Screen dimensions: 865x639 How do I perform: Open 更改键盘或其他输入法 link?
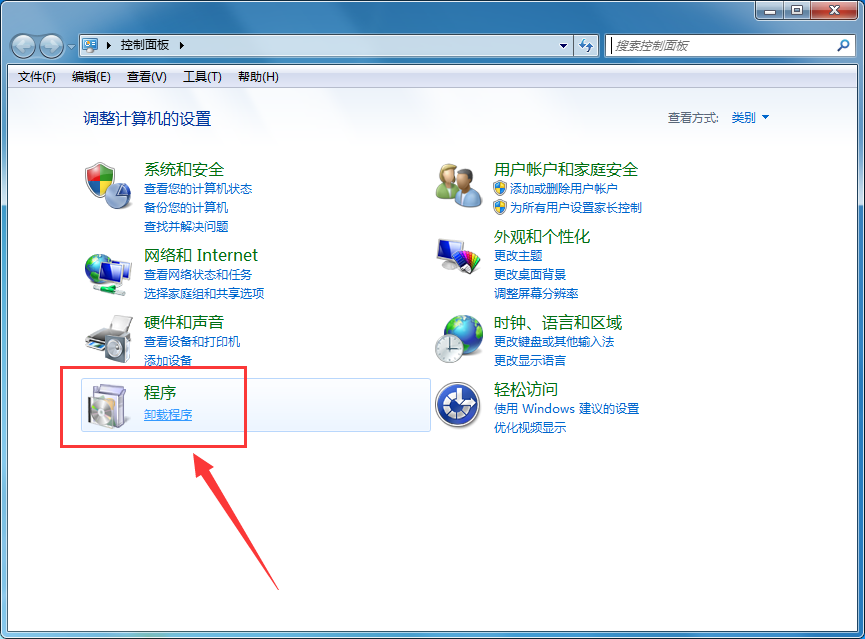[x=553, y=342]
